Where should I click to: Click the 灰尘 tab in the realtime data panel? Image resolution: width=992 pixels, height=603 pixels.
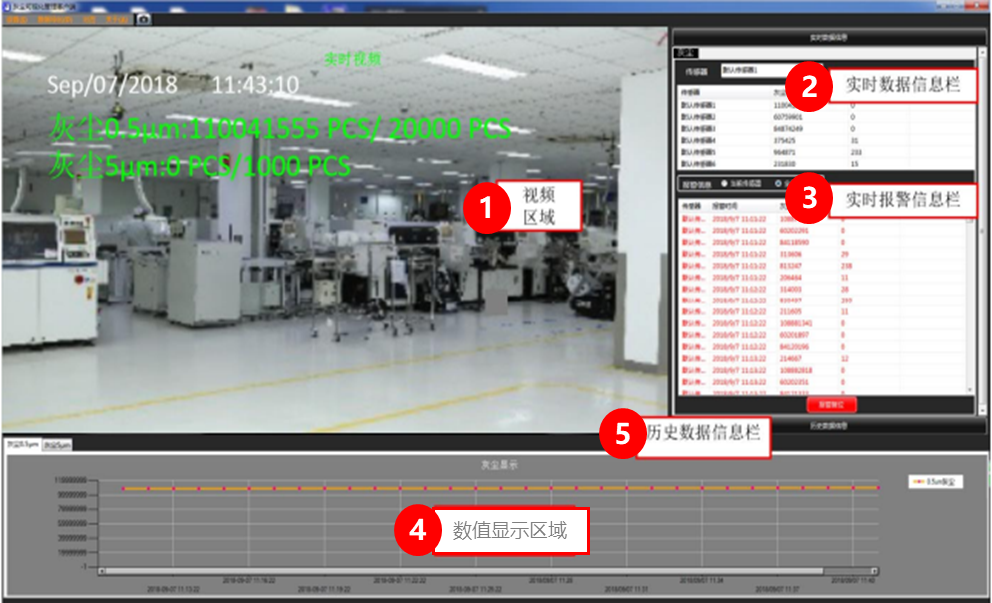(x=685, y=50)
